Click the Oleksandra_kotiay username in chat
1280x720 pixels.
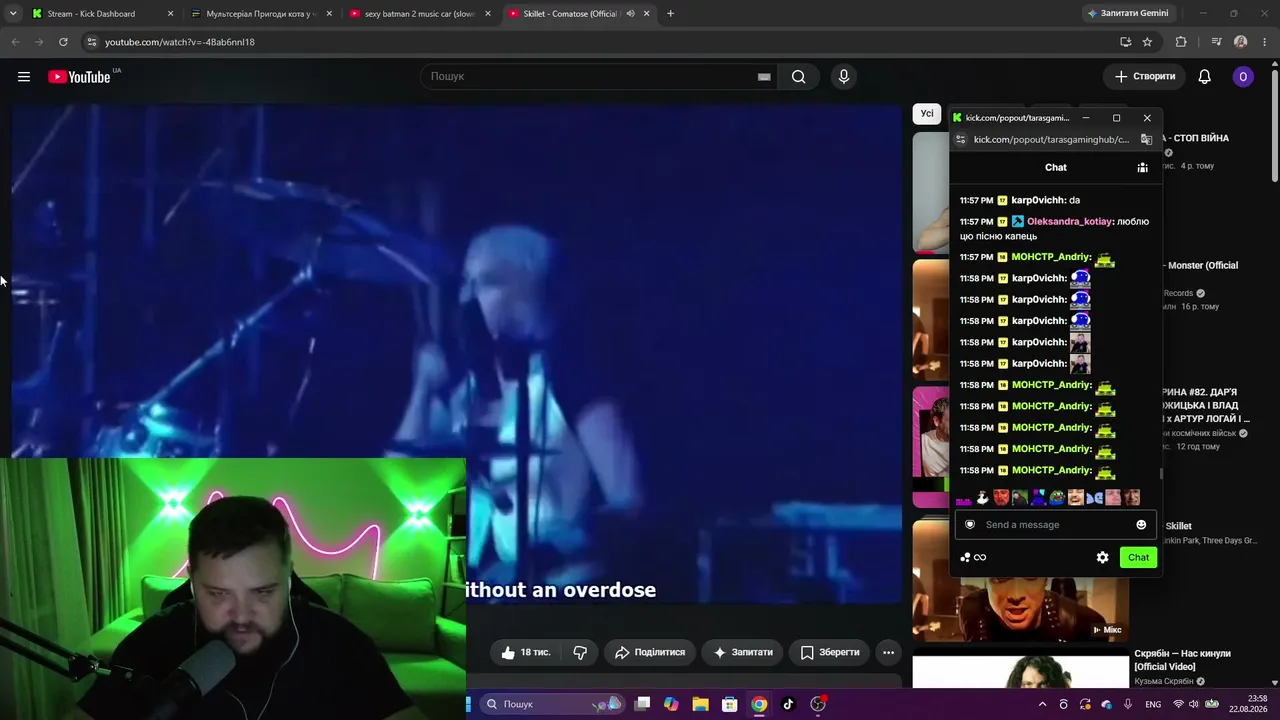tap(1069, 222)
